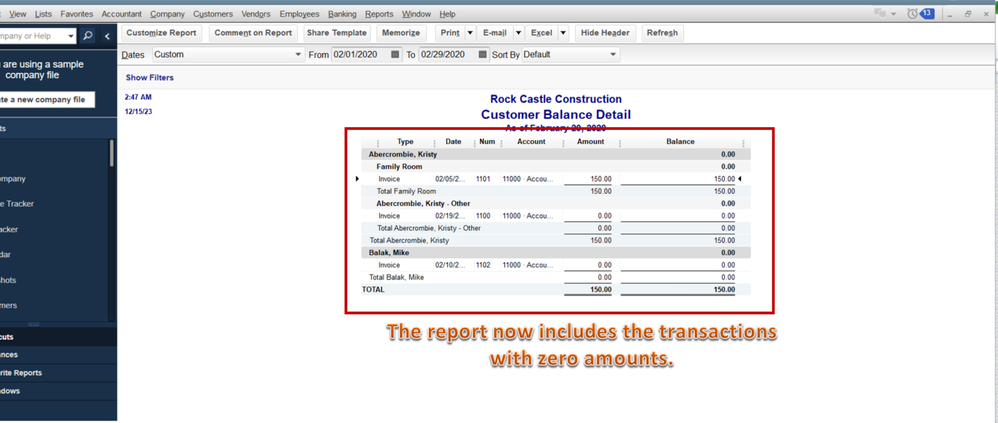Click the Date column header

pyautogui.click(x=454, y=142)
